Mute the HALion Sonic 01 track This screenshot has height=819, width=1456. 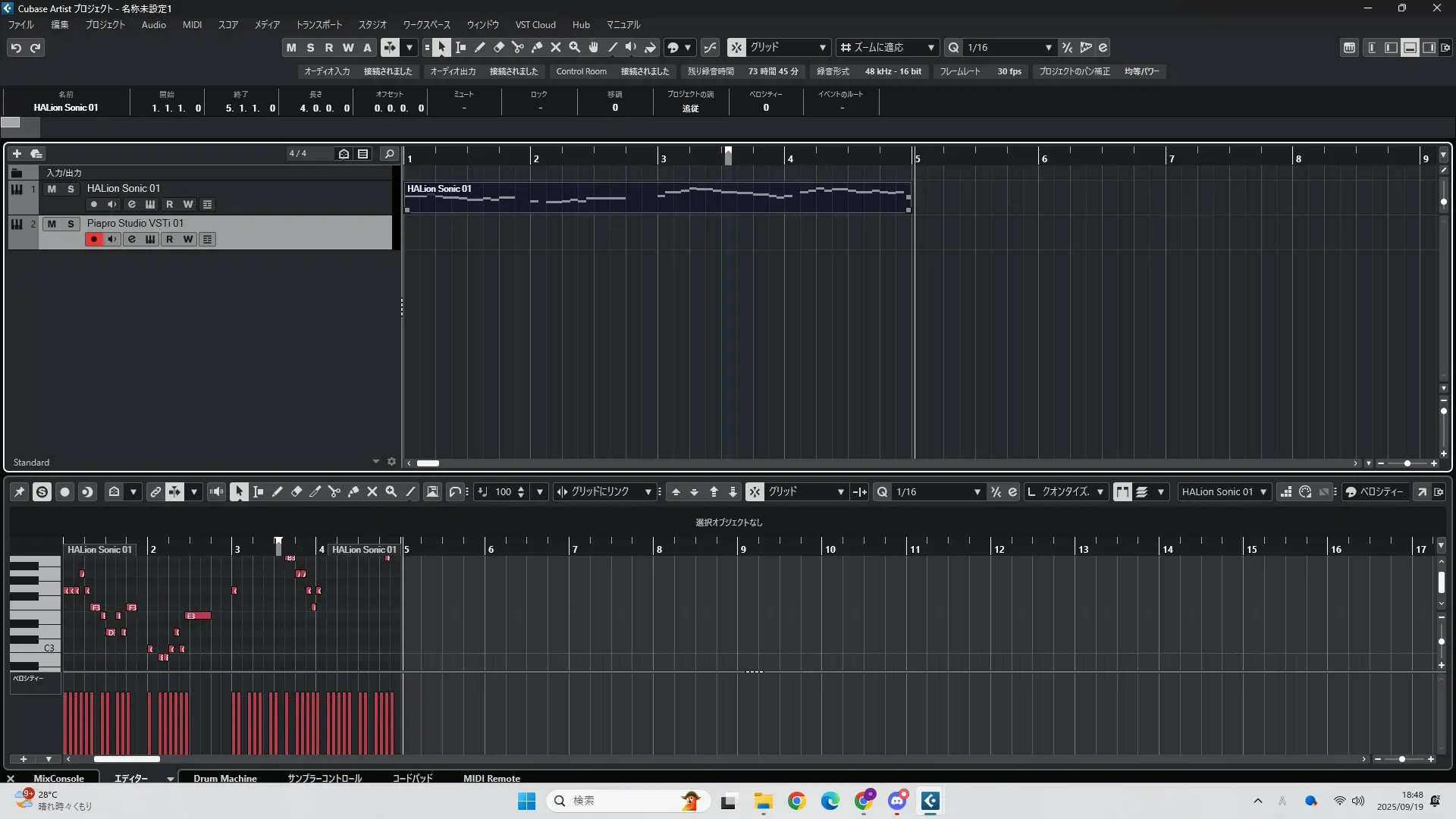coord(52,189)
